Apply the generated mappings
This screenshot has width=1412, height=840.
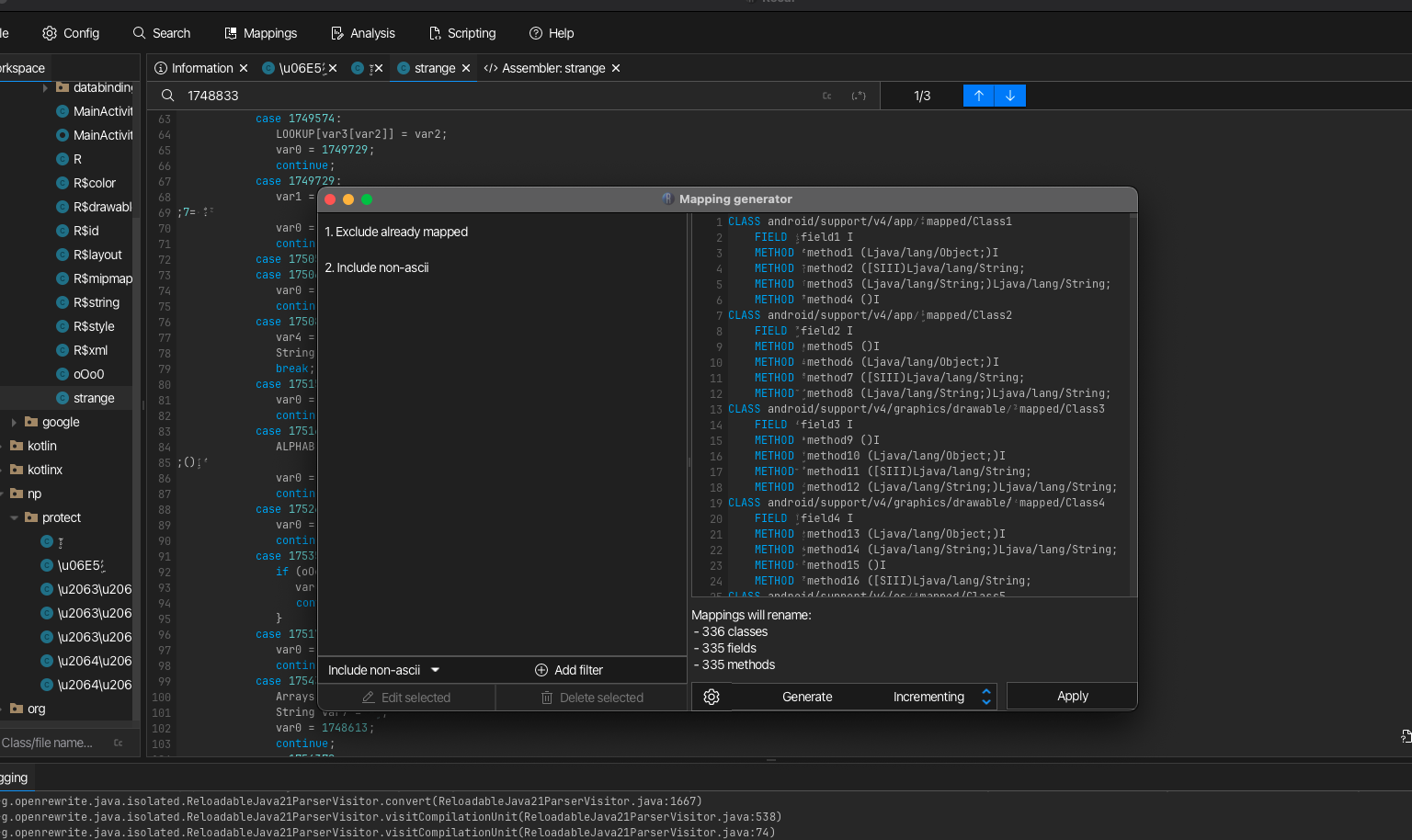point(1072,696)
